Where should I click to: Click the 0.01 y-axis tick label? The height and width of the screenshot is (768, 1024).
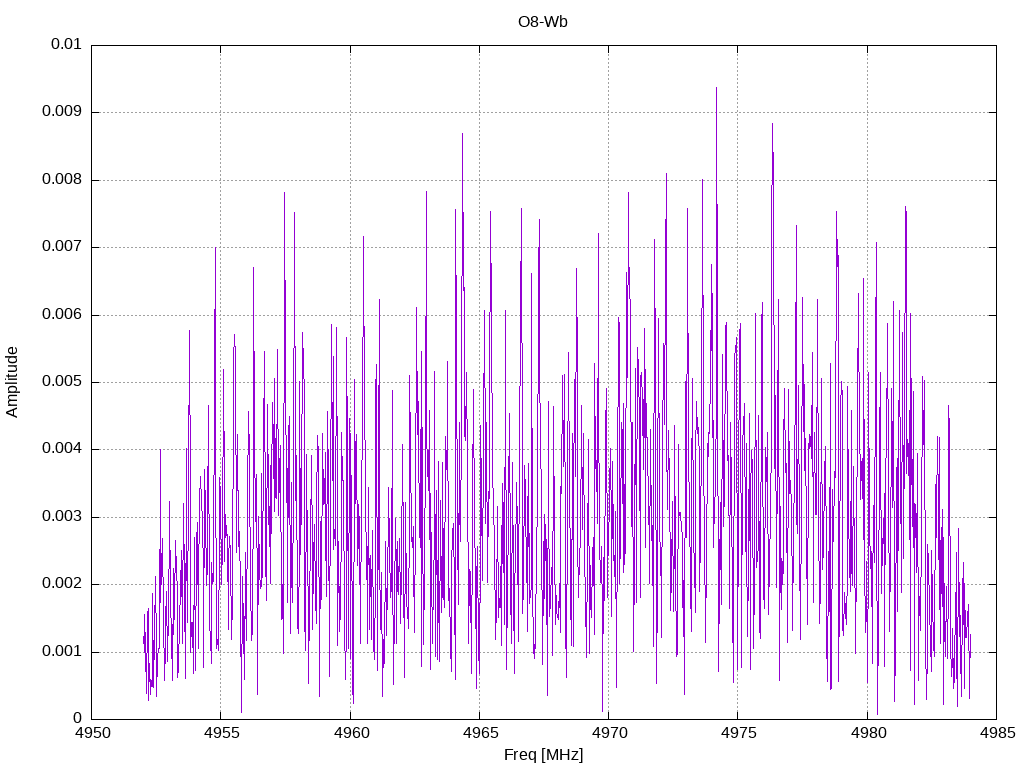(67, 44)
